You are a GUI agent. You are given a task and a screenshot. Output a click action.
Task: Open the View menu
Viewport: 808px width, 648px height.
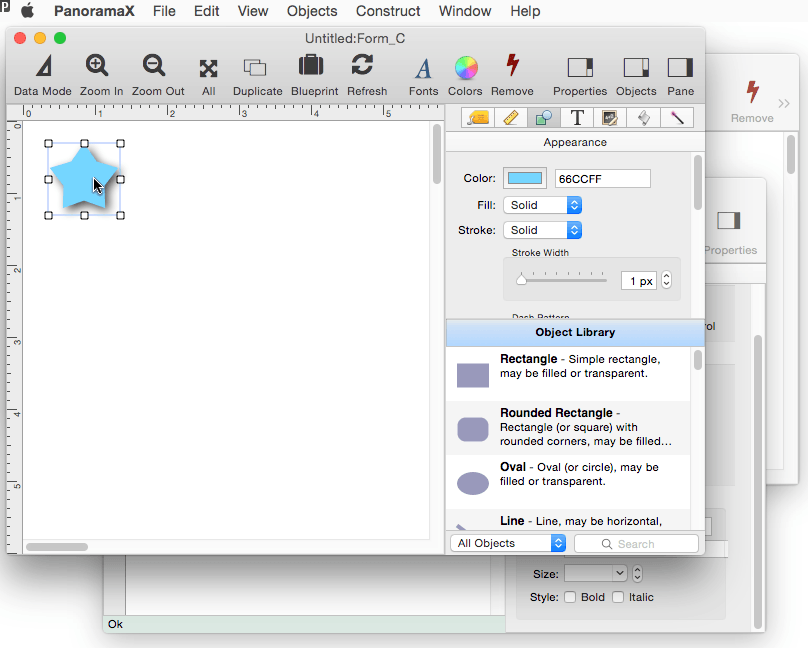[253, 11]
